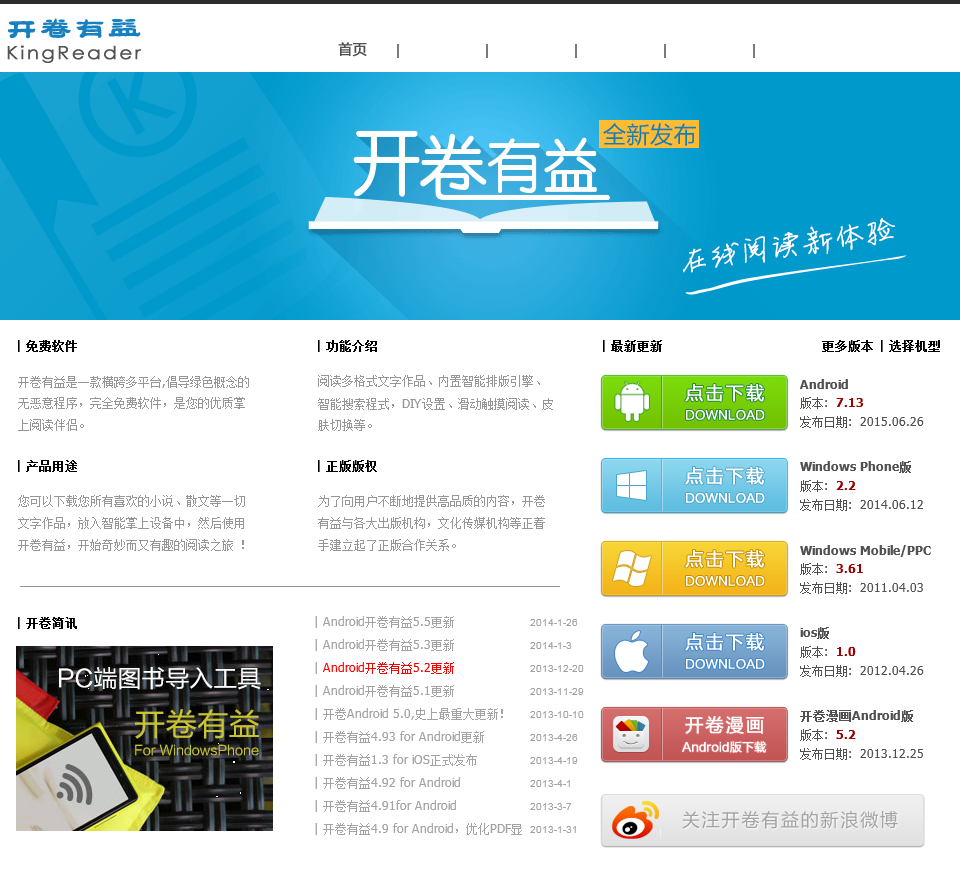Click news date 2014-1-26
Viewport: 960px width, 873px height.
click(x=553, y=623)
